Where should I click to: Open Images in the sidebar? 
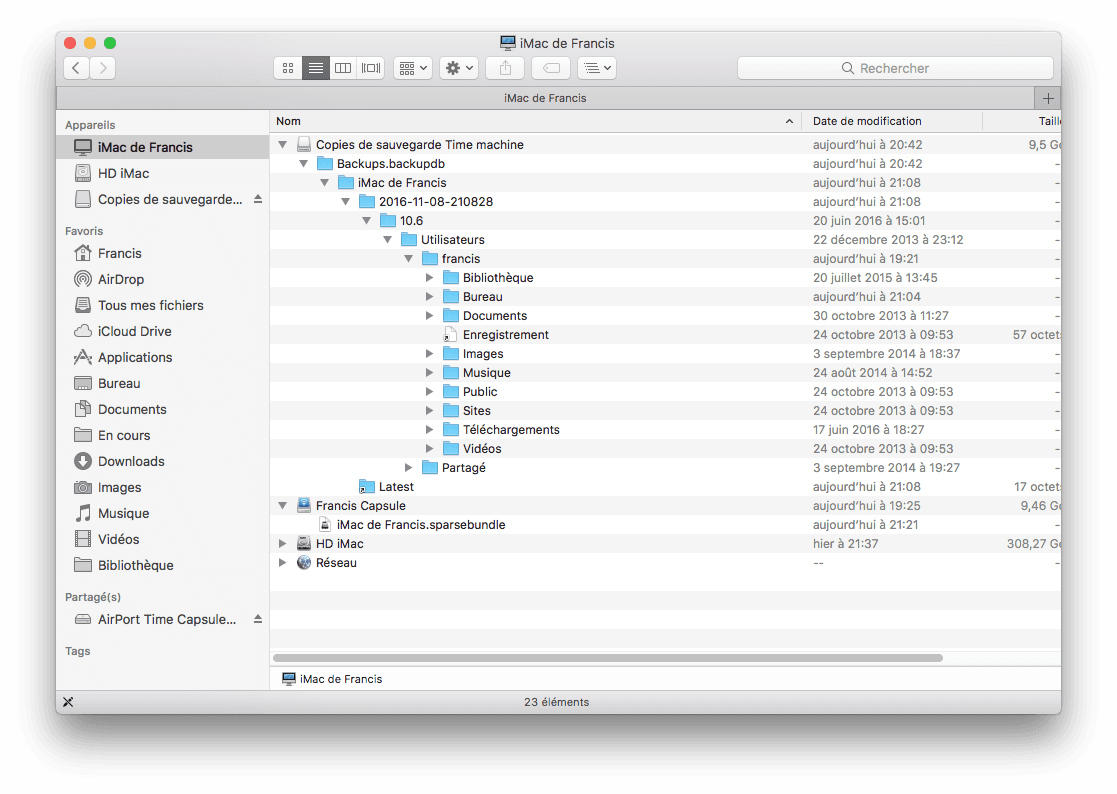click(162, 487)
